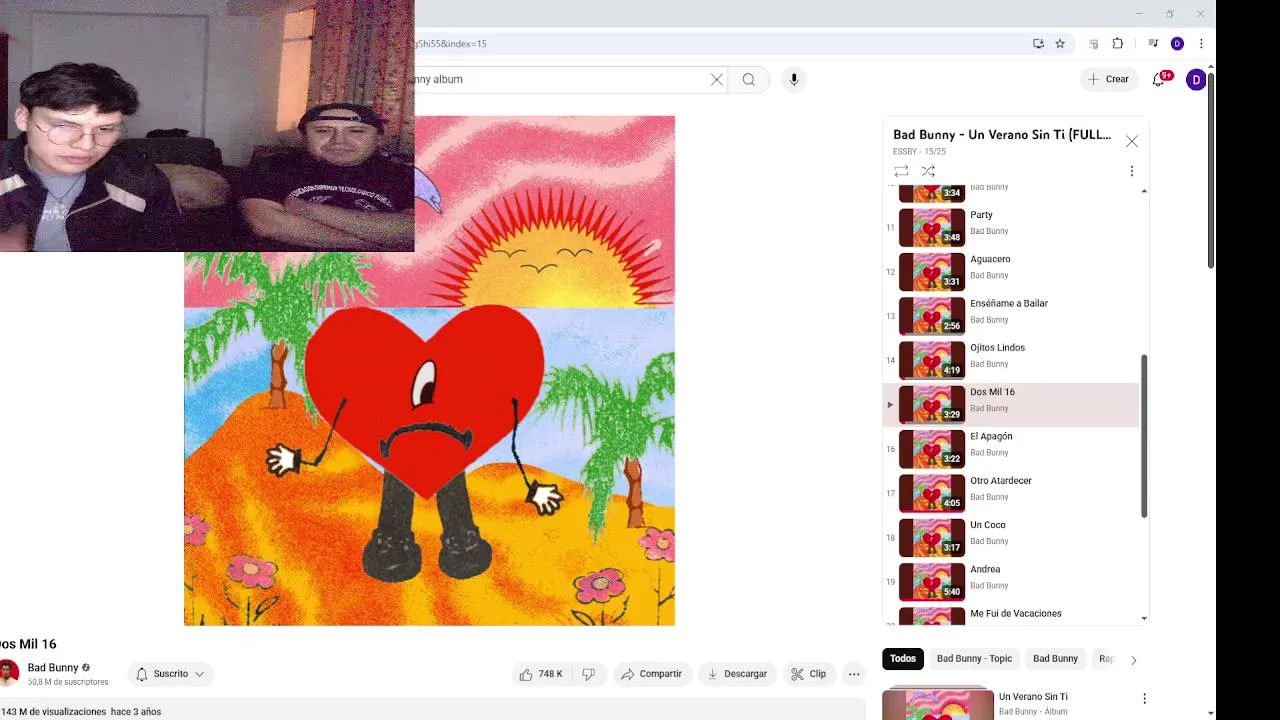The width and height of the screenshot is (1280, 720).
Task: Click the magnifier search icon
Action: (x=748, y=79)
